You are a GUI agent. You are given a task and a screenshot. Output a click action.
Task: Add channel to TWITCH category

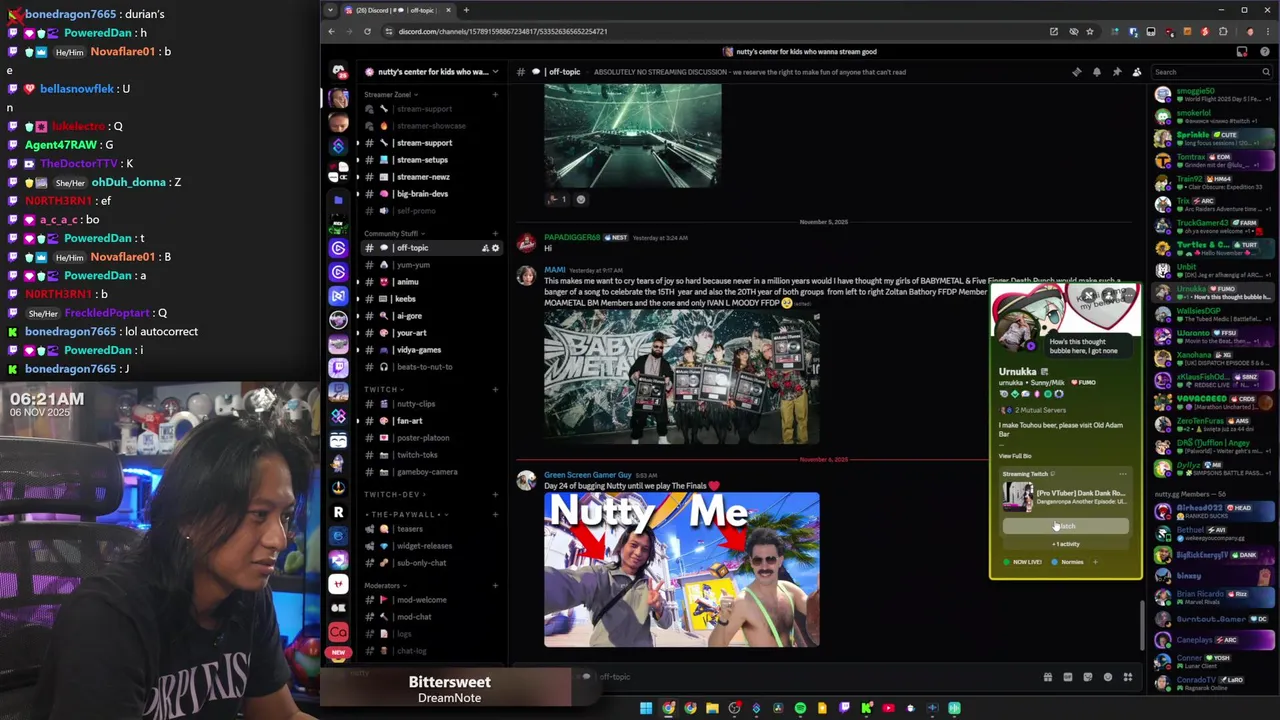[495, 389]
